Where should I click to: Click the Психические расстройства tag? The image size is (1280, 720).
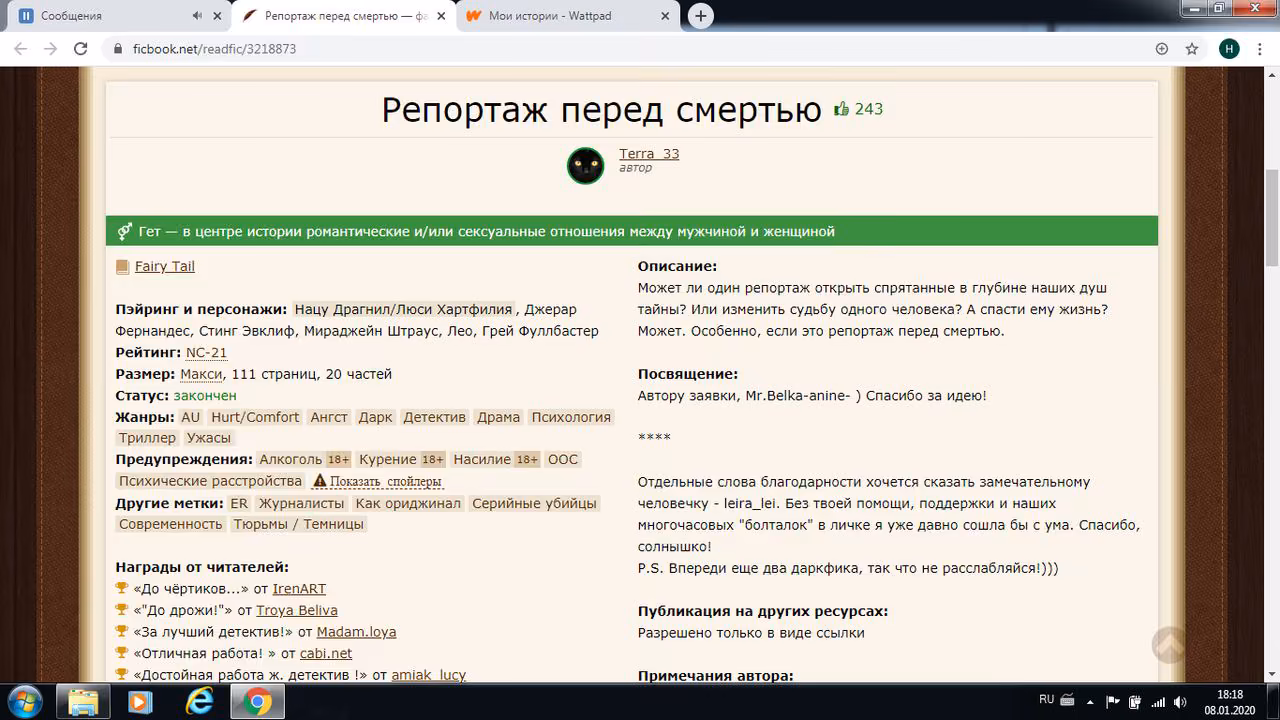tap(211, 481)
